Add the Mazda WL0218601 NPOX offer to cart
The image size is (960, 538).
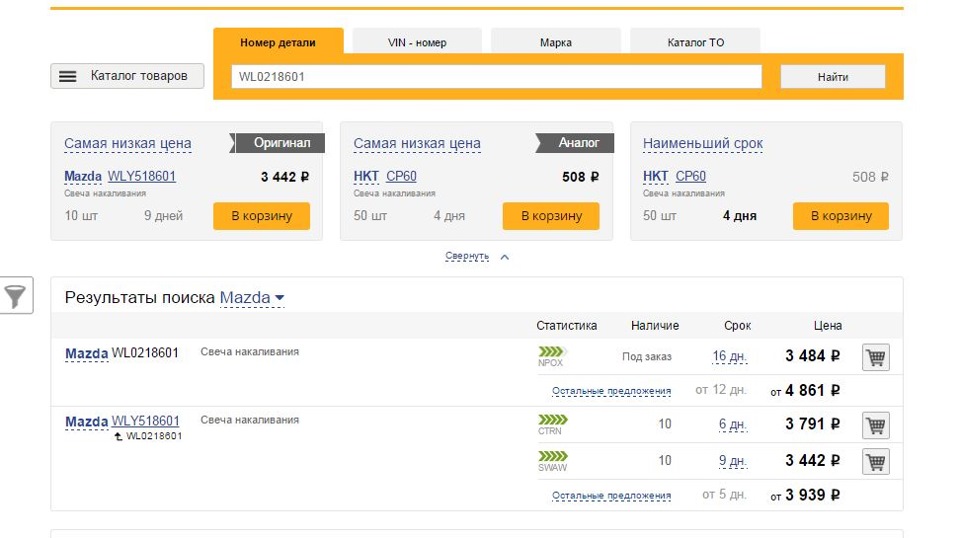pyautogui.click(x=875, y=357)
